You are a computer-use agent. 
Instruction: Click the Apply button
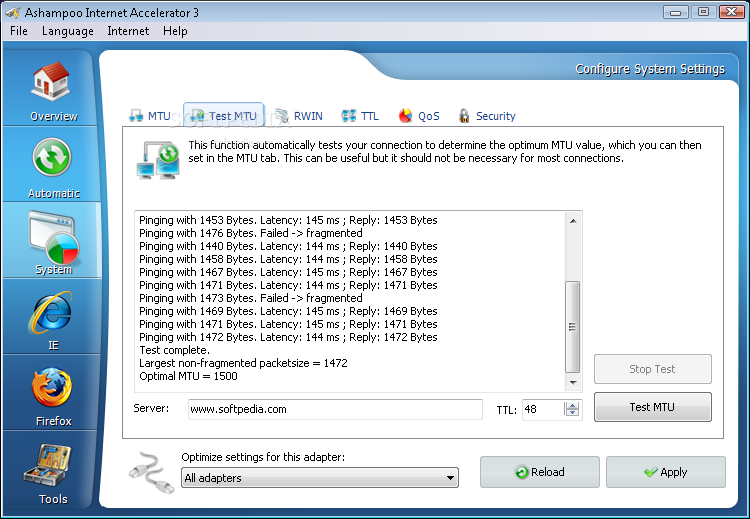(666, 472)
